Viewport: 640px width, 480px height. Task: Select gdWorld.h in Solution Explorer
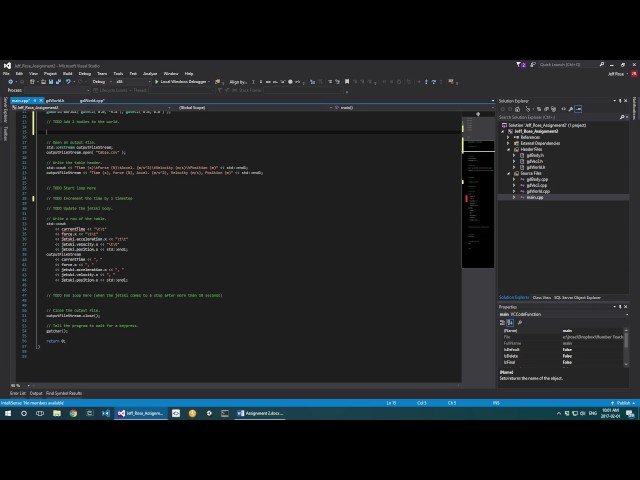coord(536,167)
